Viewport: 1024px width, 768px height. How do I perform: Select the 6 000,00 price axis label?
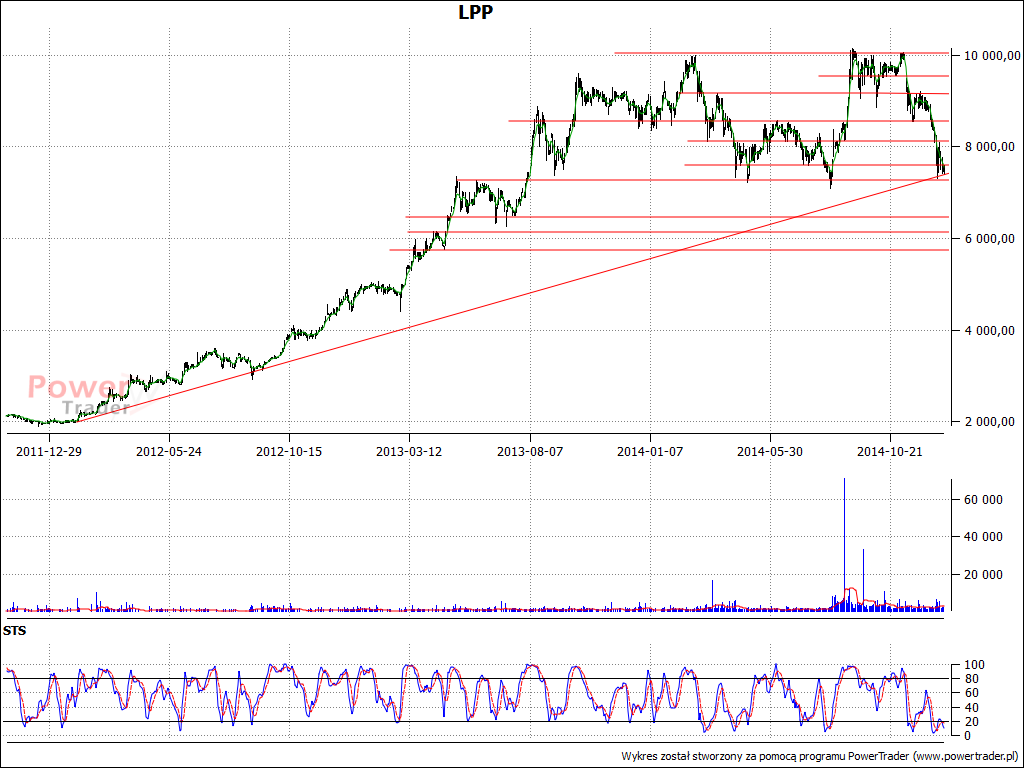coord(987,239)
